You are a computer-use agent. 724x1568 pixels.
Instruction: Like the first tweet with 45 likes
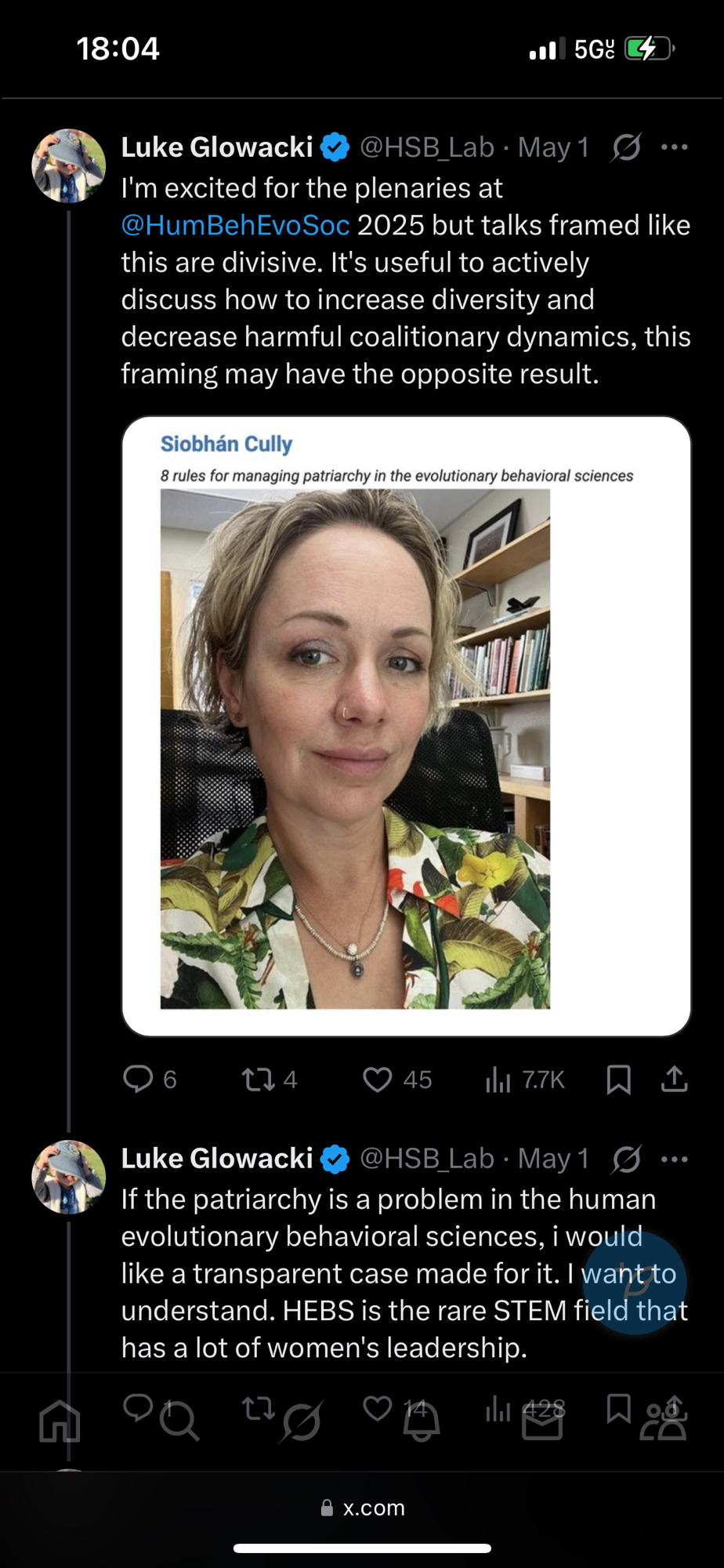point(378,1080)
